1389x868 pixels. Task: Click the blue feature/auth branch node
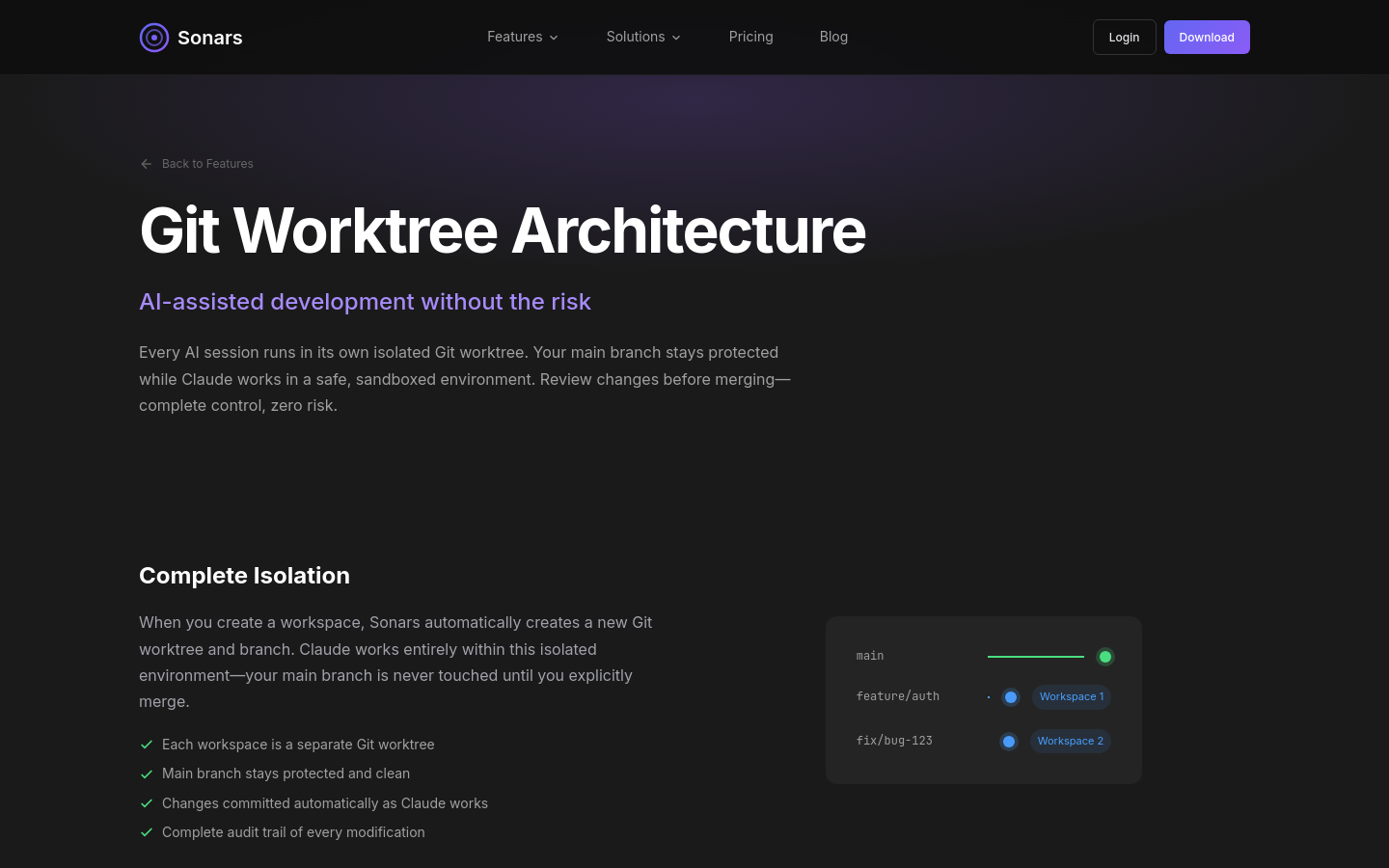1011,697
